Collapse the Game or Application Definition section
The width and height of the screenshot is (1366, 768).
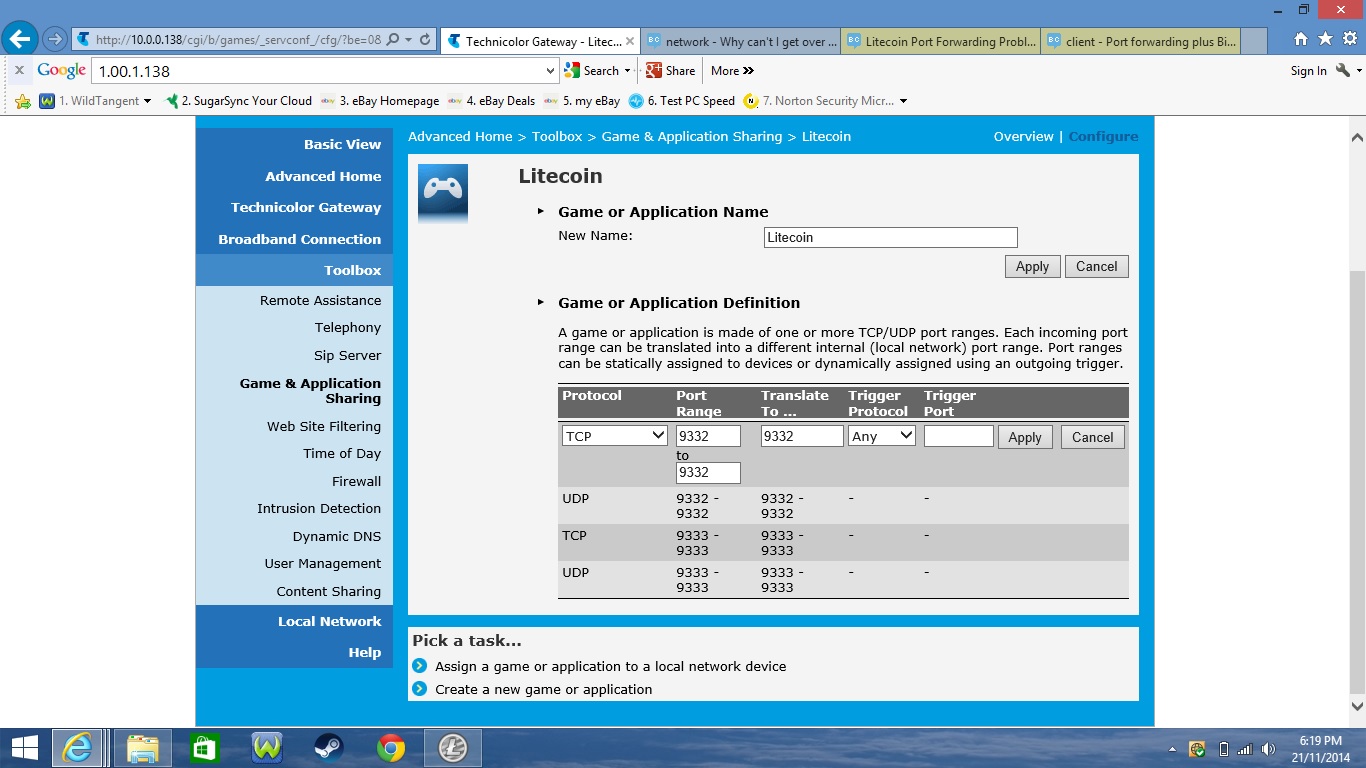click(x=541, y=303)
